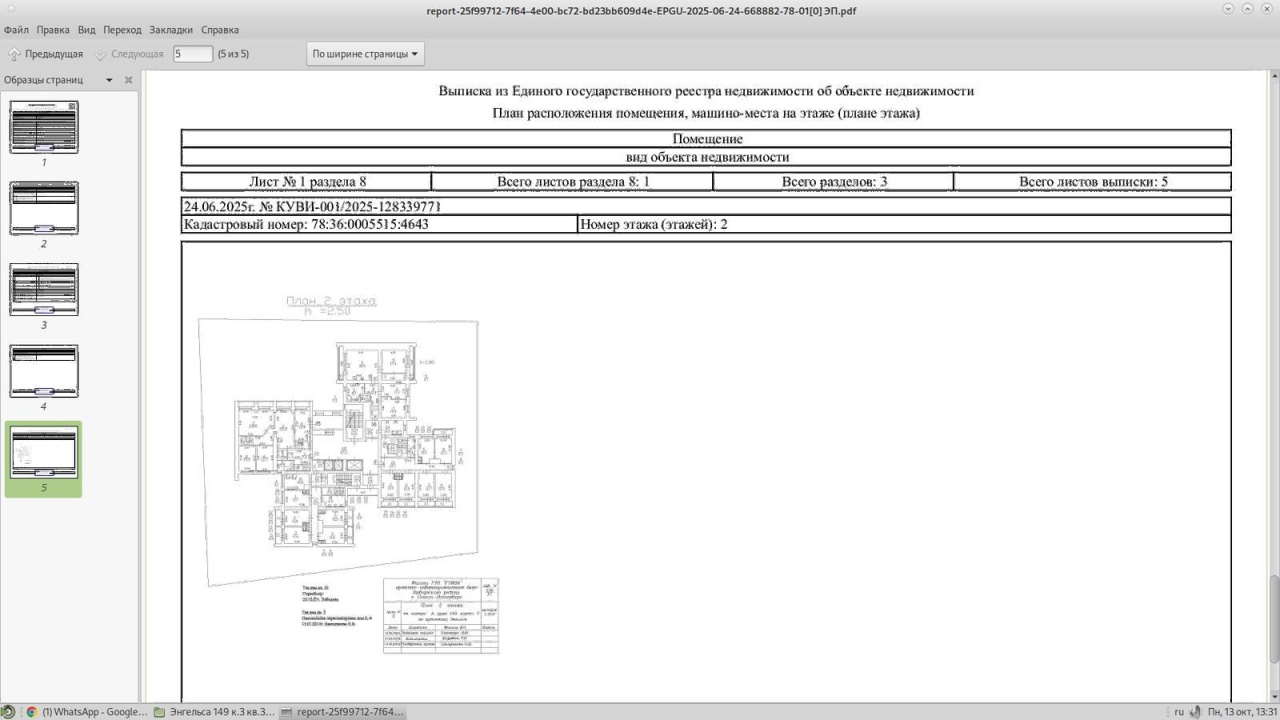Click the sound volume tray icon
Screen dimensions: 1280x720
point(1195,712)
